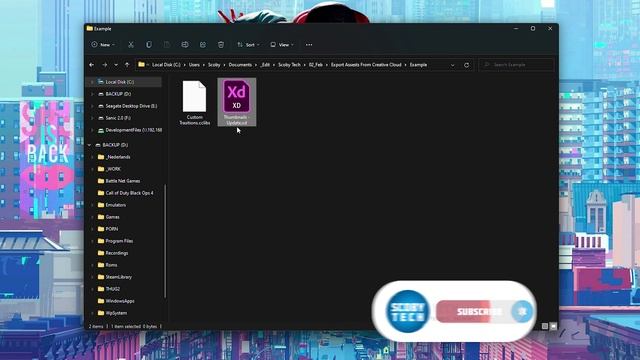Click the Search Example field
640x360 pixels.
point(516,65)
